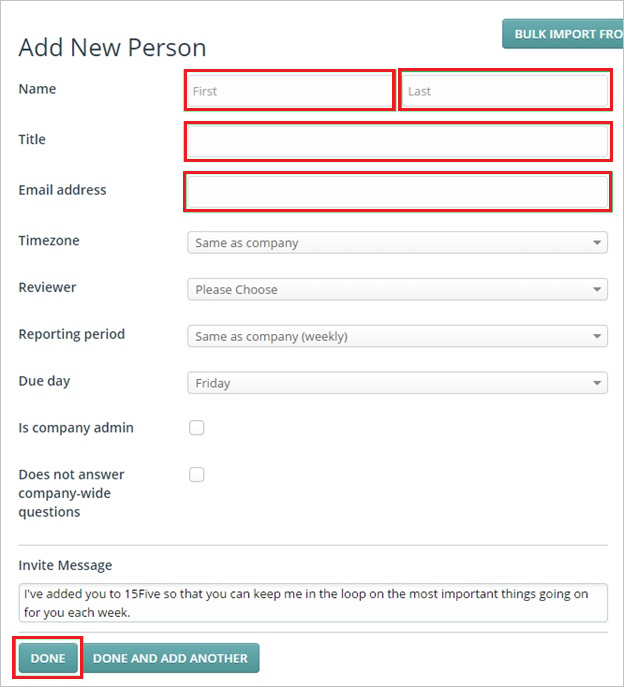624x687 pixels.
Task: Open the Due day dropdown showing Friday
Action: point(397,383)
